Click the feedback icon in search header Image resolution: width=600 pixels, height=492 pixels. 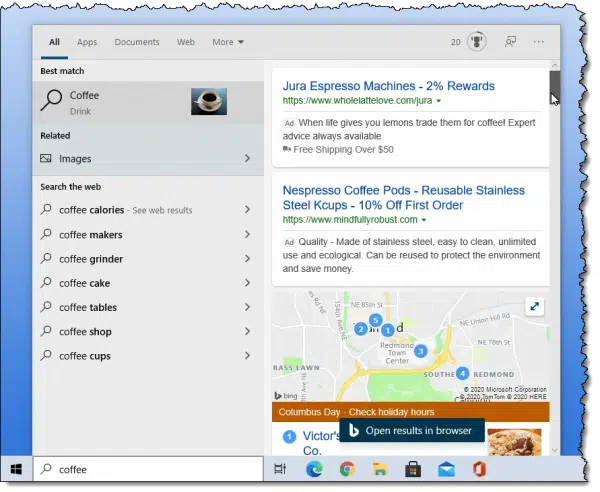[510, 42]
